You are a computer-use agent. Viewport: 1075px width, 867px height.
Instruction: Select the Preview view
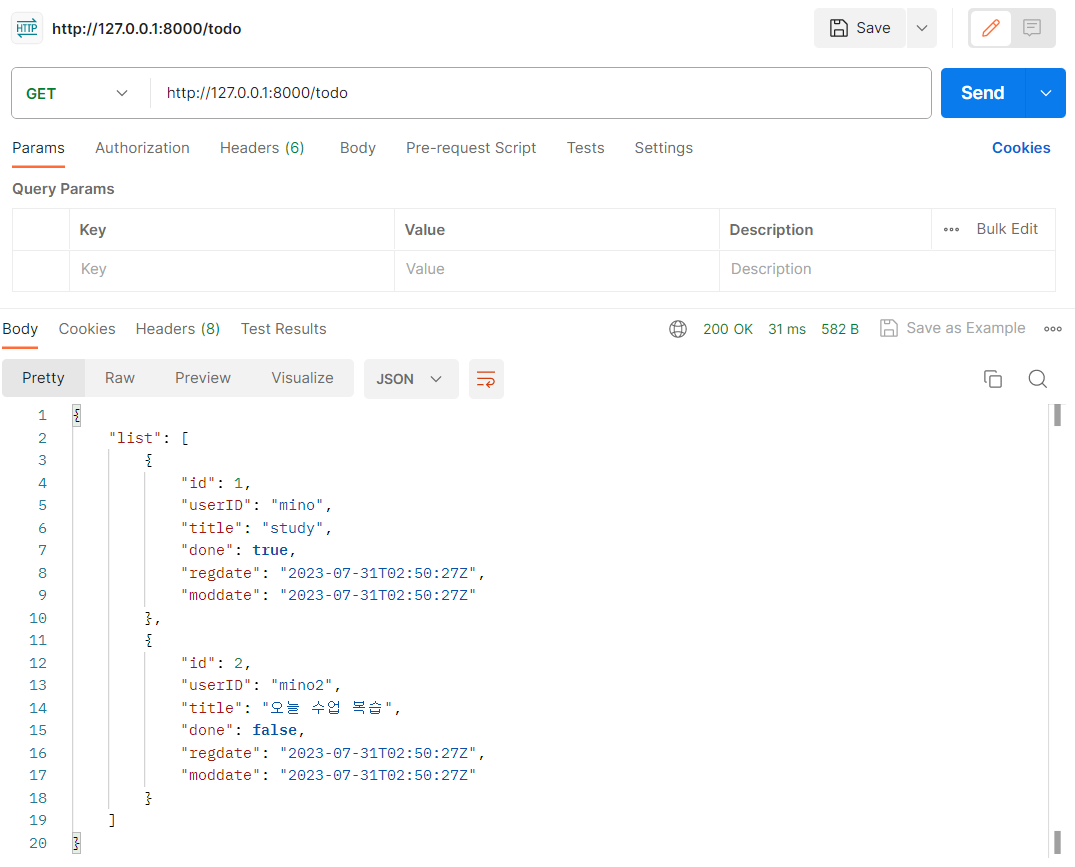[203, 378]
